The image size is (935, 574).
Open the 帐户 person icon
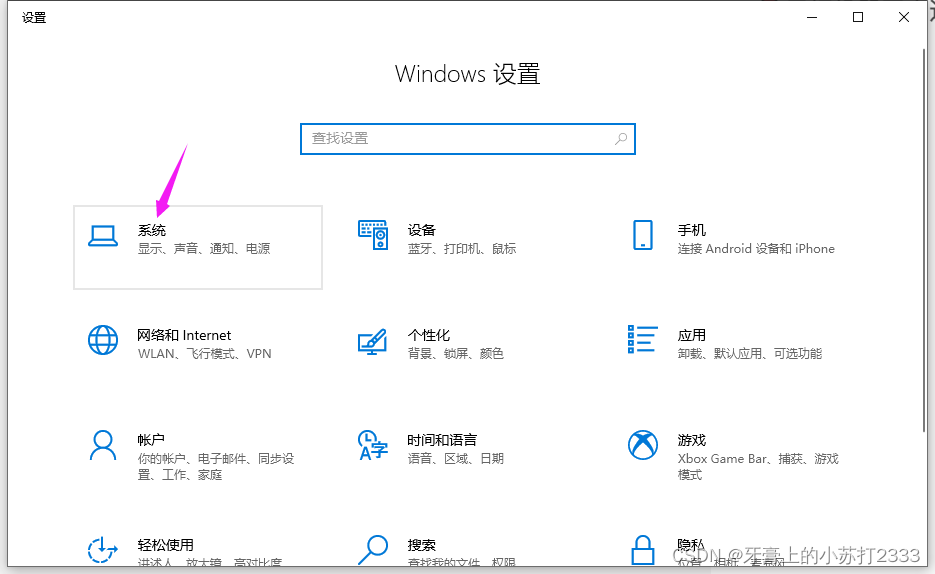pyautogui.click(x=103, y=445)
